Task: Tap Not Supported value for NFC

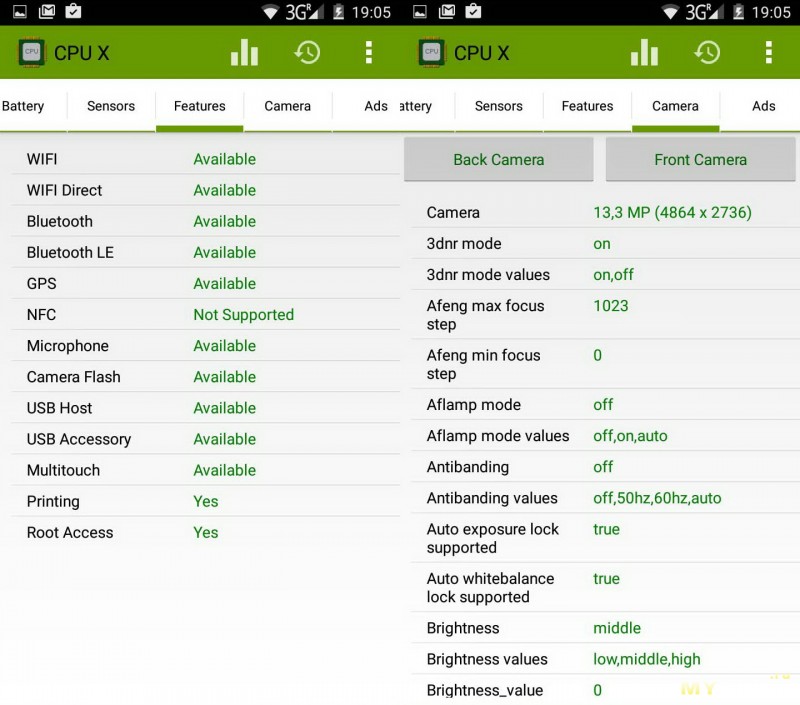Action: (x=243, y=315)
